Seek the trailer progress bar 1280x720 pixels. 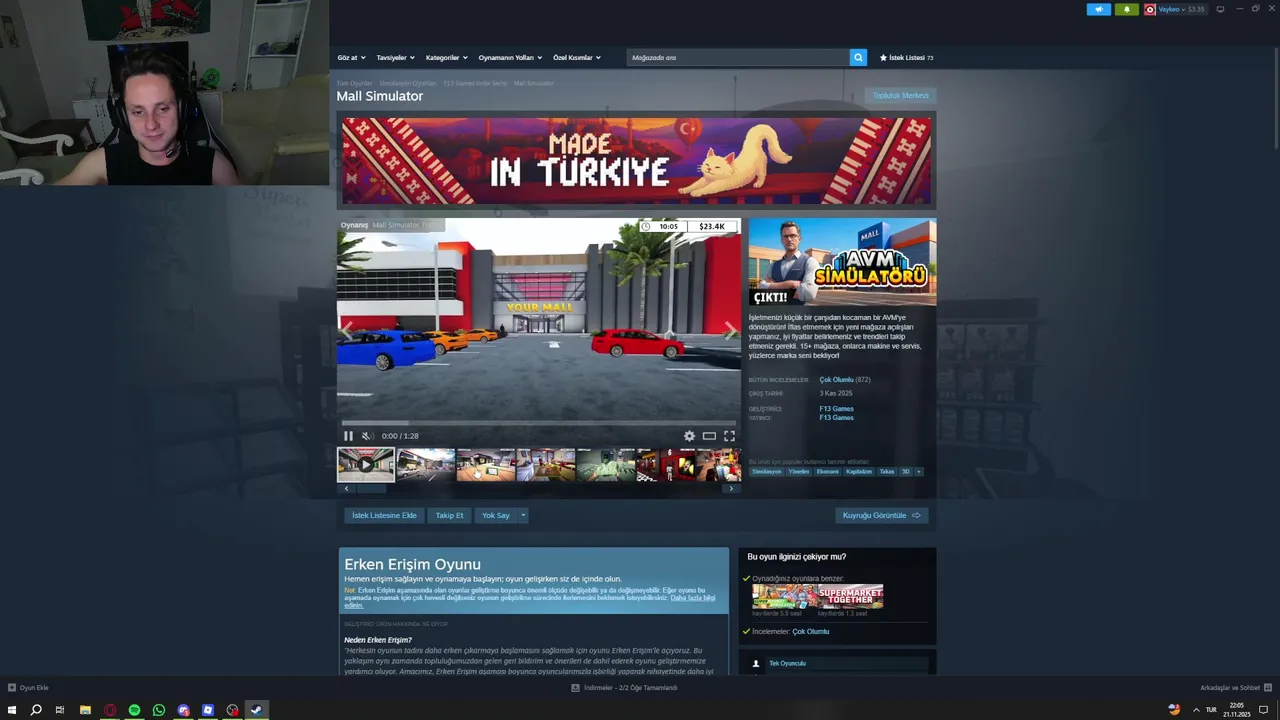538,424
